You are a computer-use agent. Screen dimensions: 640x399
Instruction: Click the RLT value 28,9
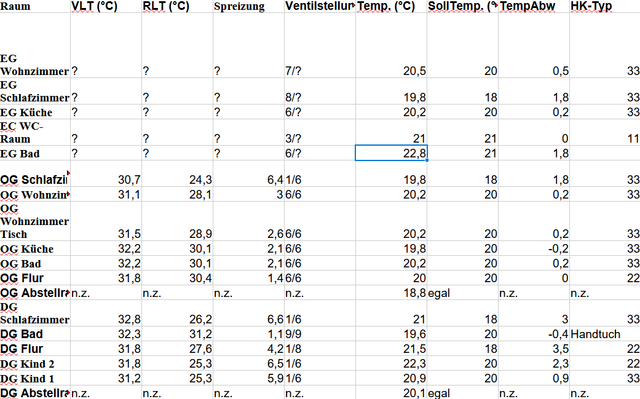pyautogui.click(x=177, y=221)
